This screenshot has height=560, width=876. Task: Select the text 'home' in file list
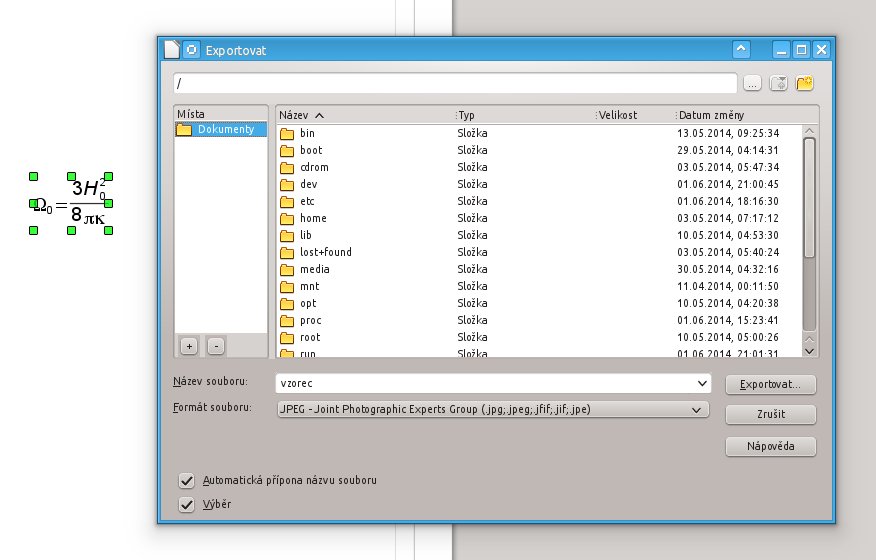pos(313,219)
